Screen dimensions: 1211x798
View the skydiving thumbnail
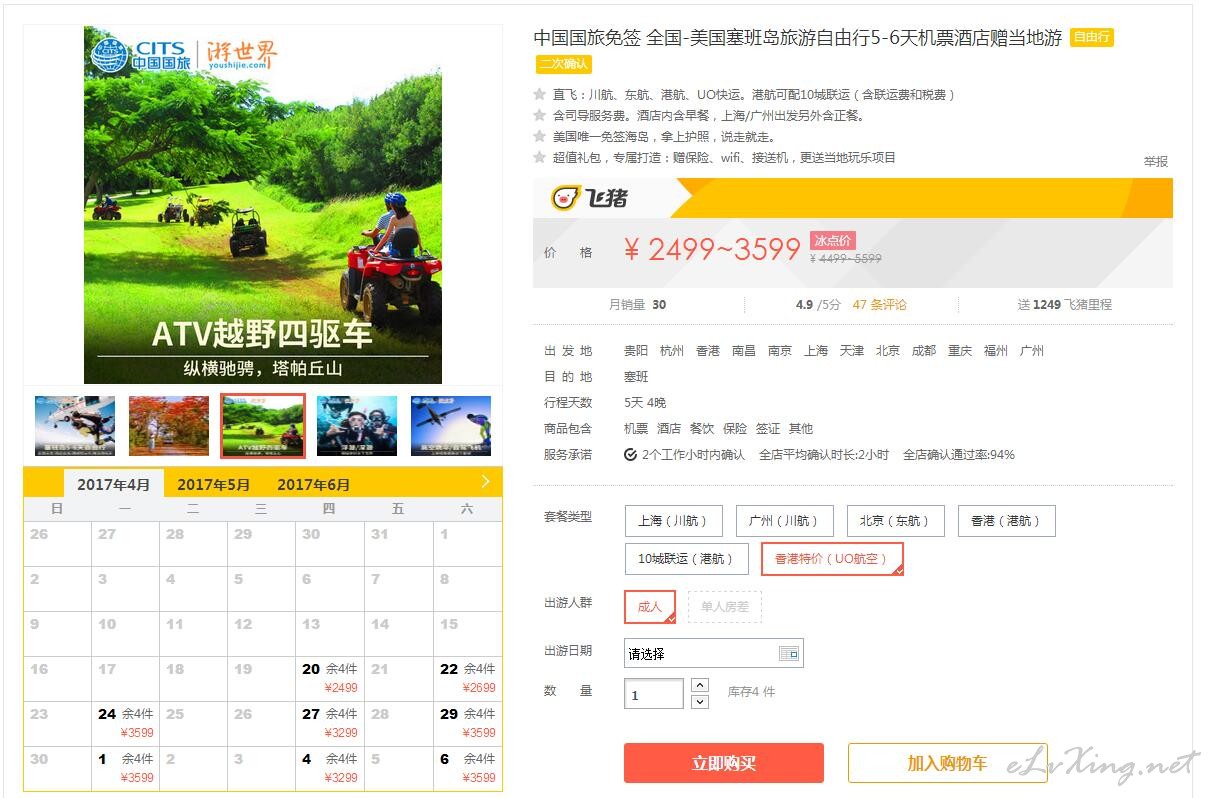click(x=75, y=426)
